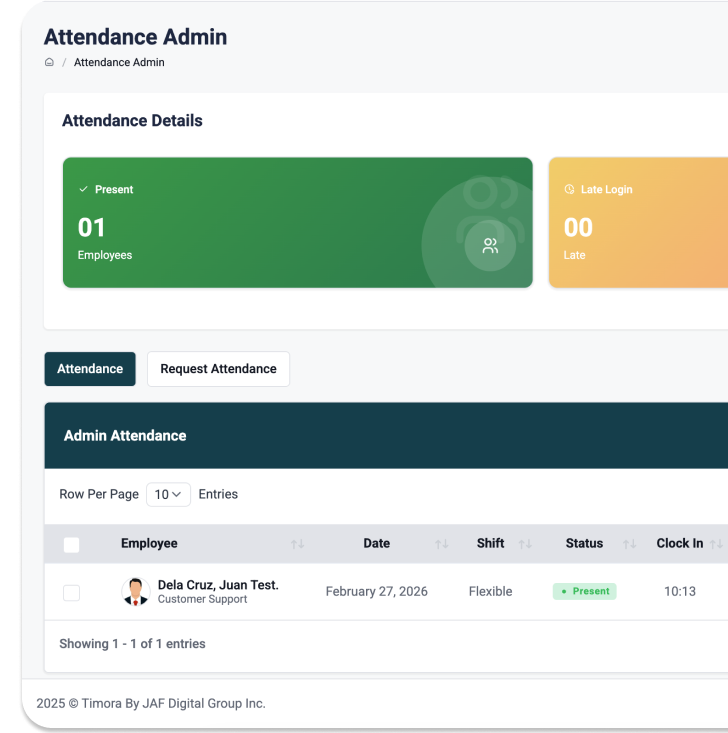Image resolution: width=728 pixels, height=733 pixels.
Task: Click the Admin Attendance table title
Action: point(125,436)
